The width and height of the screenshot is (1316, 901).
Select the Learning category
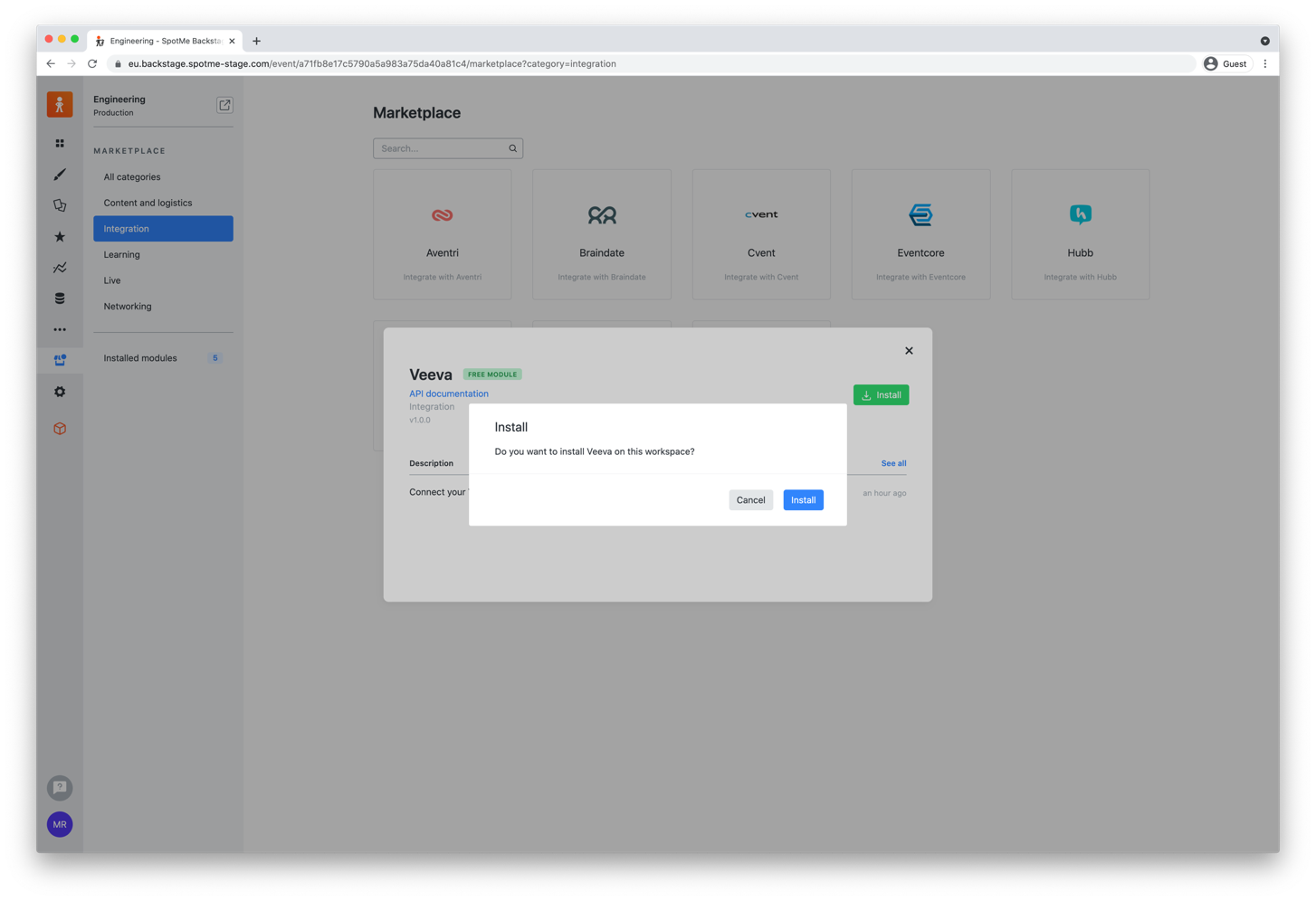pyautogui.click(x=163, y=255)
